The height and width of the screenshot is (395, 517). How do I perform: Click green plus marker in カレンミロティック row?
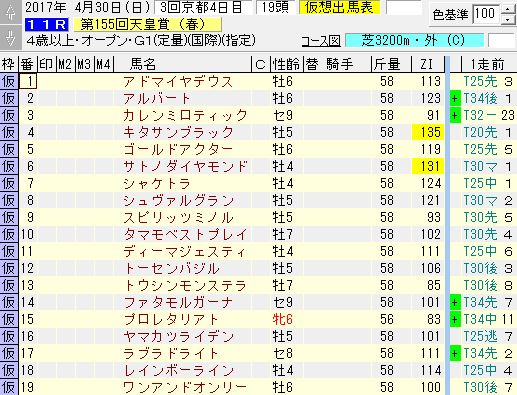[455, 116]
